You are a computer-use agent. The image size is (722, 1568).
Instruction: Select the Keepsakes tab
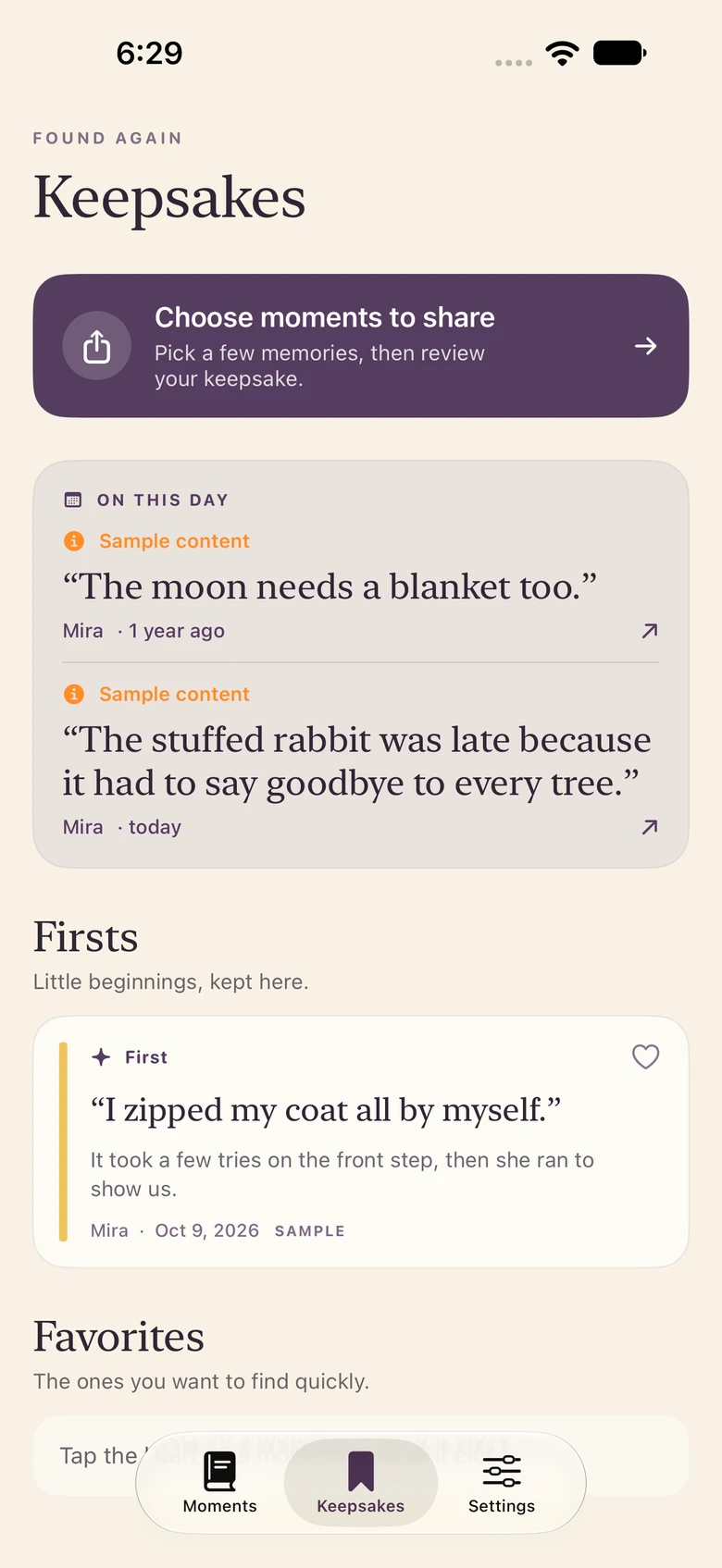click(x=361, y=1482)
